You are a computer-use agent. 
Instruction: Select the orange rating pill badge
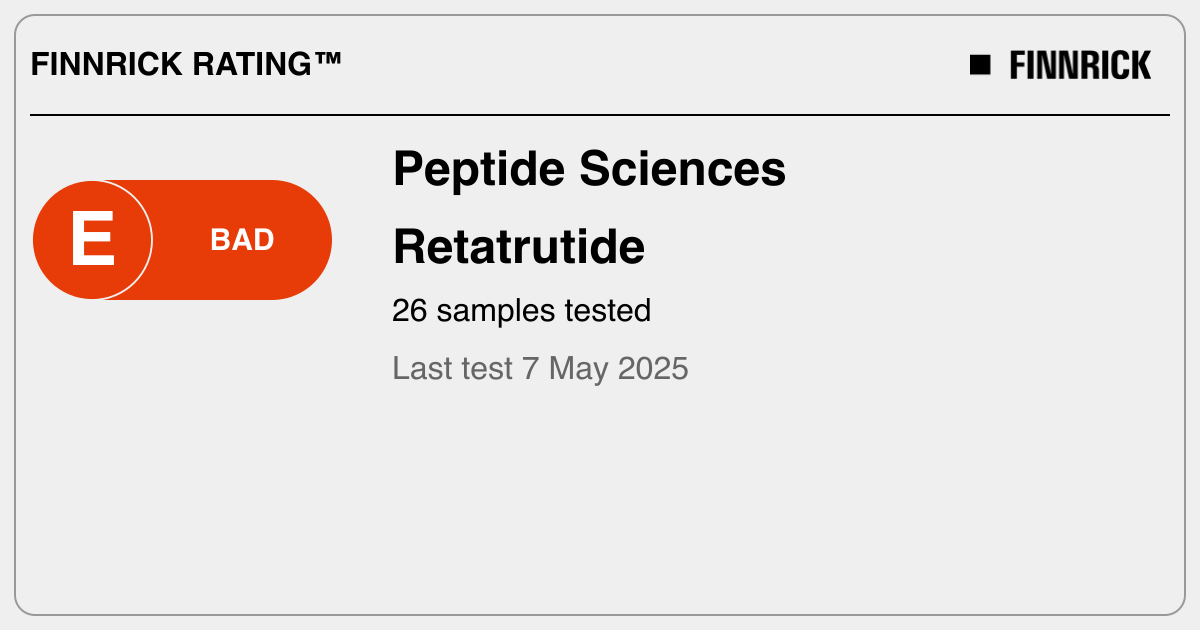182,240
